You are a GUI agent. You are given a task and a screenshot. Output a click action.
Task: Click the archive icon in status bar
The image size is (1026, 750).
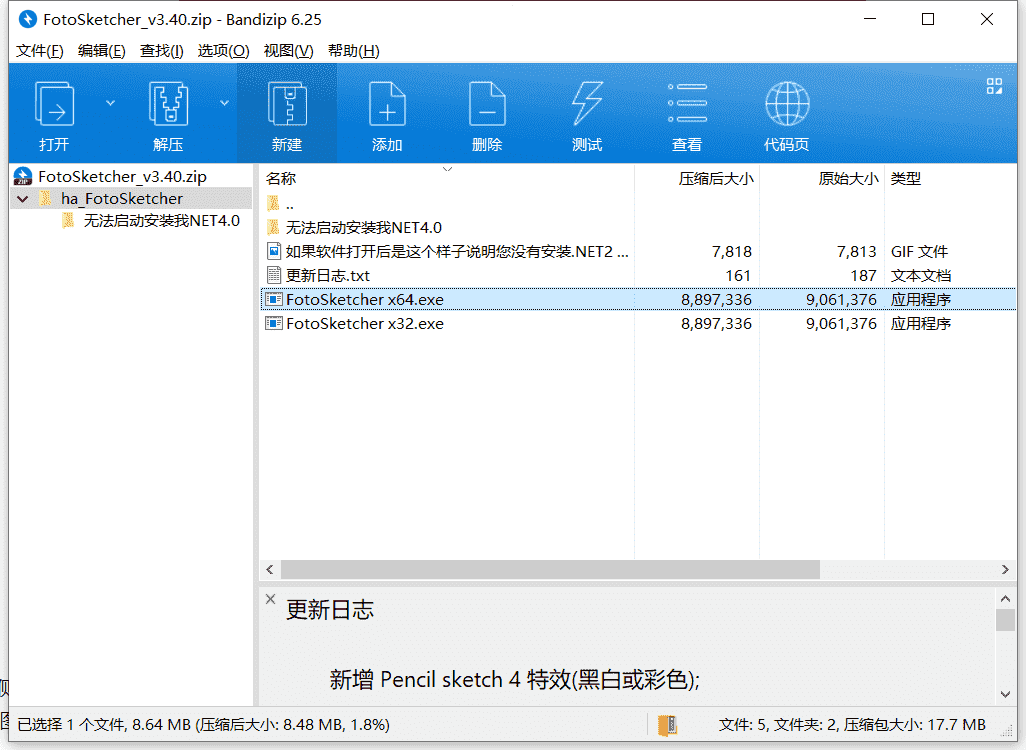pyautogui.click(x=667, y=724)
